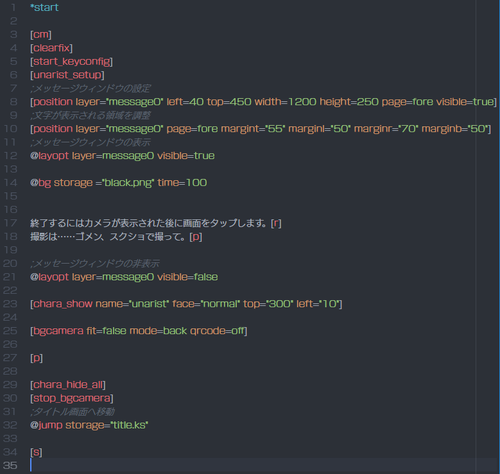Click line number 25 in the gutter

tap(10, 331)
